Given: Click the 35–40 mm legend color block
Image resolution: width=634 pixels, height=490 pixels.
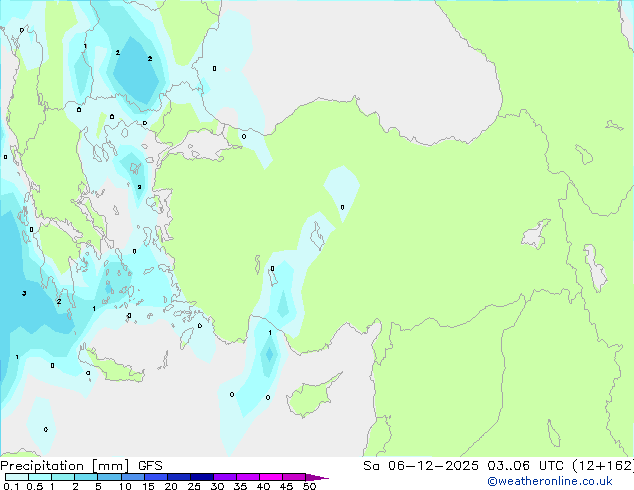Looking at the screenshot, I should pos(248,477).
